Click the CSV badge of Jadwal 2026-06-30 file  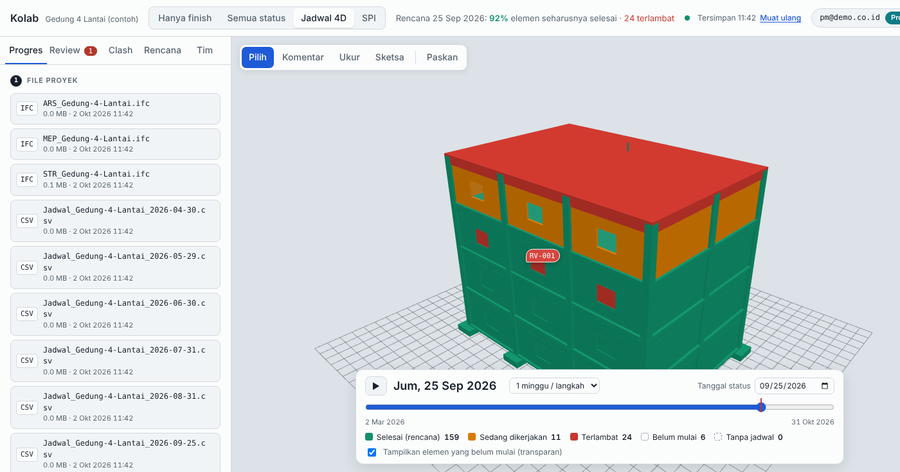click(27, 314)
